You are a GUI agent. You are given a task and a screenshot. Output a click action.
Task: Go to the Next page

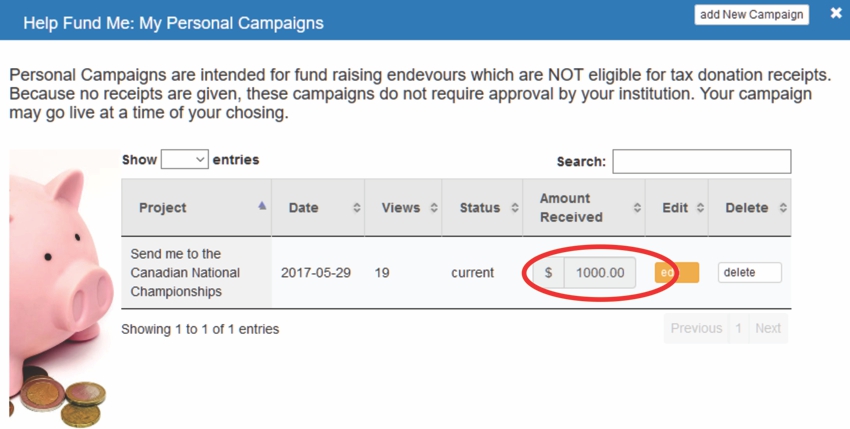pyautogui.click(x=768, y=328)
